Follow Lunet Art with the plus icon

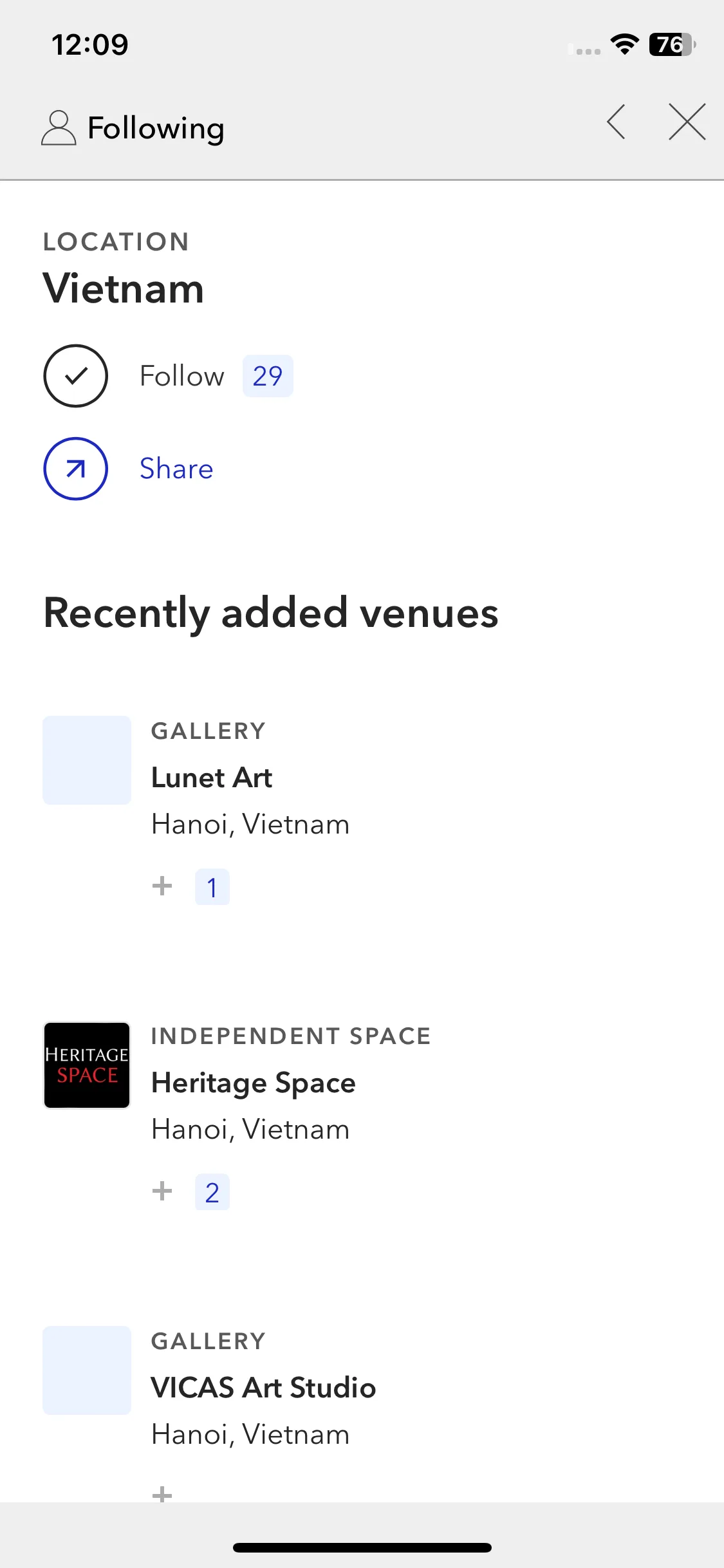tap(162, 886)
